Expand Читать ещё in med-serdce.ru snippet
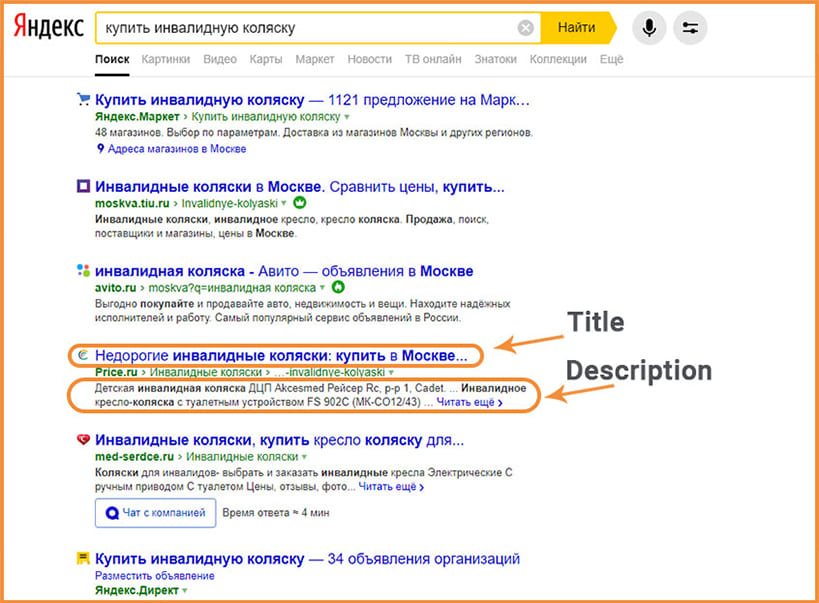Viewport: 819px width, 603px height. [x=391, y=487]
